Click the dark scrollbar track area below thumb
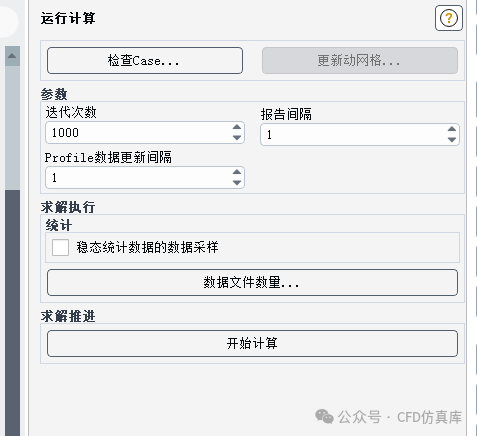 [12, 313]
